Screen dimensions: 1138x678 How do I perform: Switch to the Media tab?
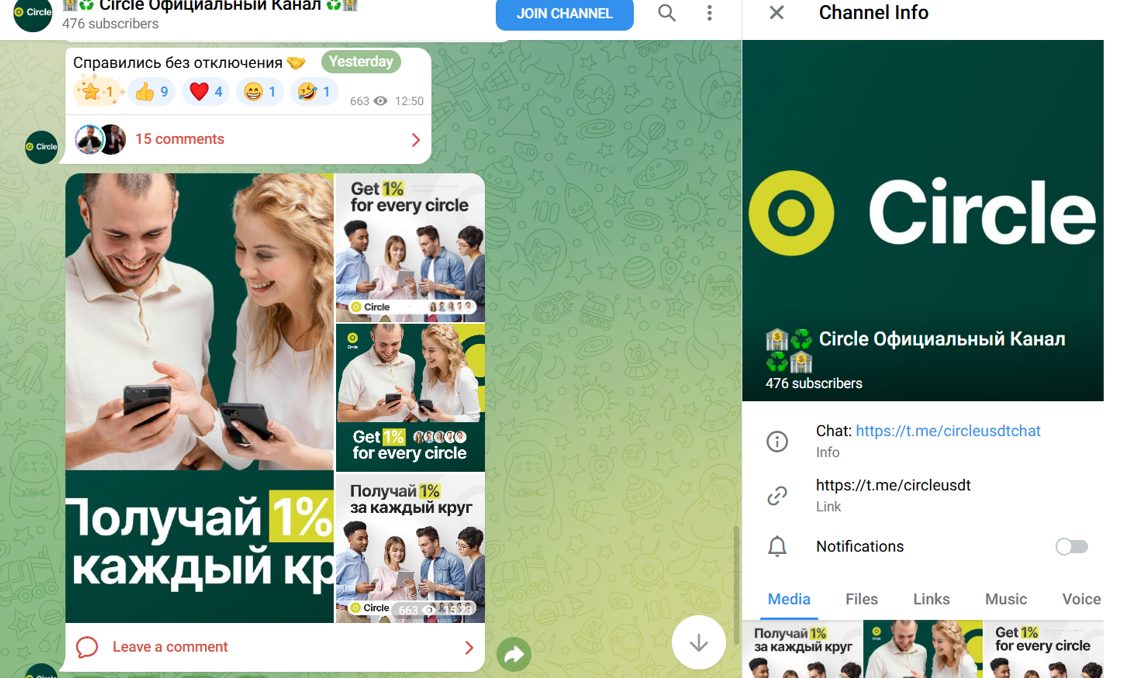789,599
